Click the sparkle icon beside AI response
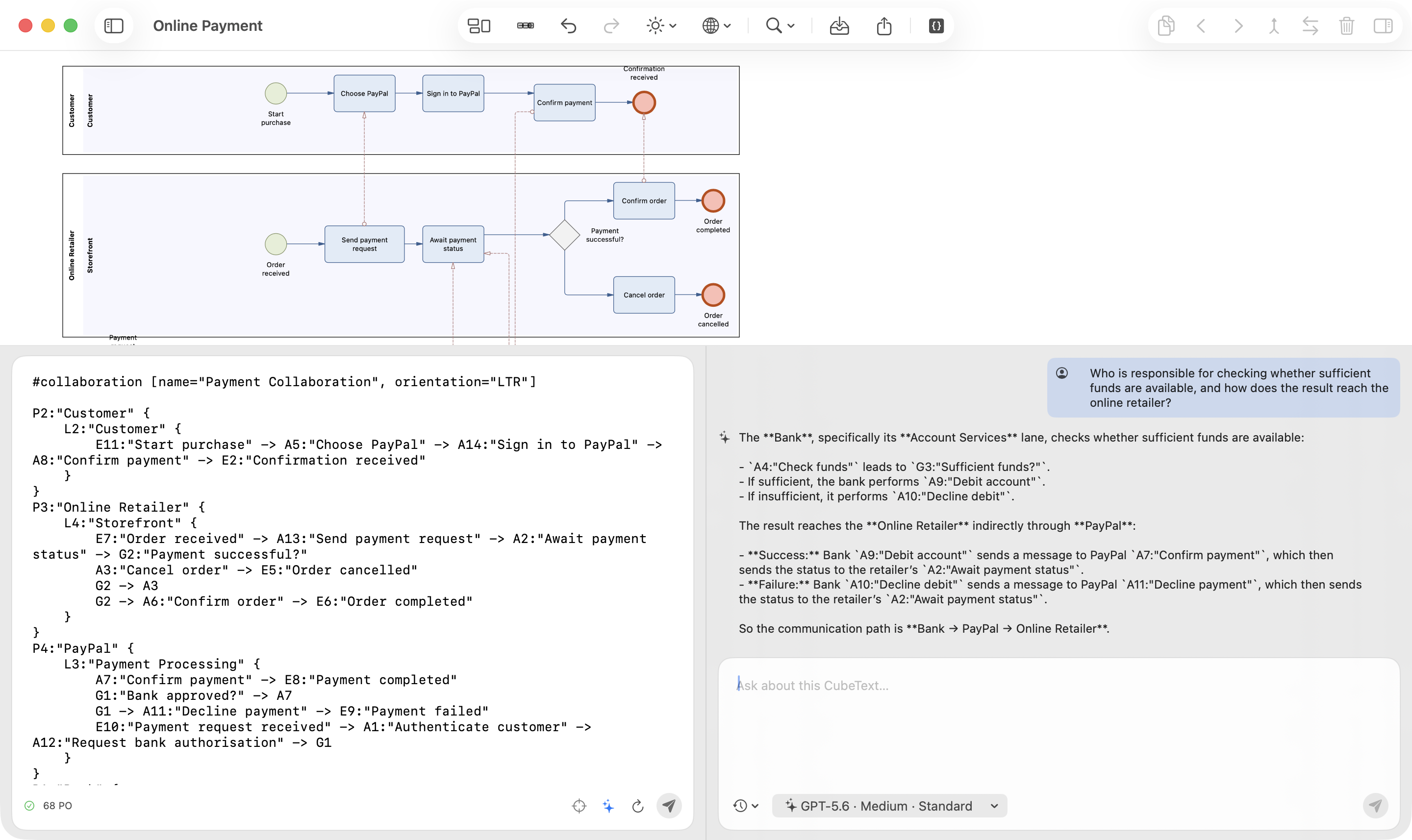This screenshot has height=840, width=1412. [724, 437]
